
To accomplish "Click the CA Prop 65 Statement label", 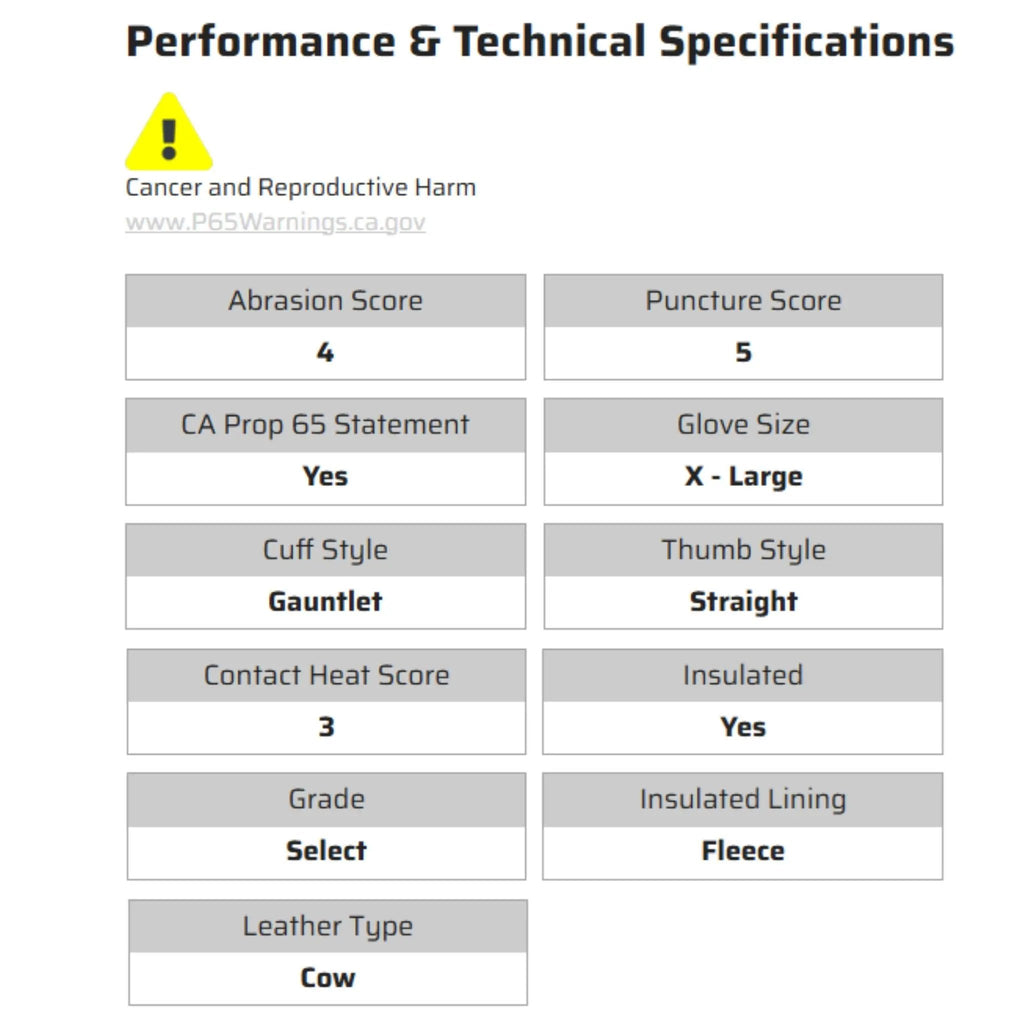I will click(x=325, y=424).
